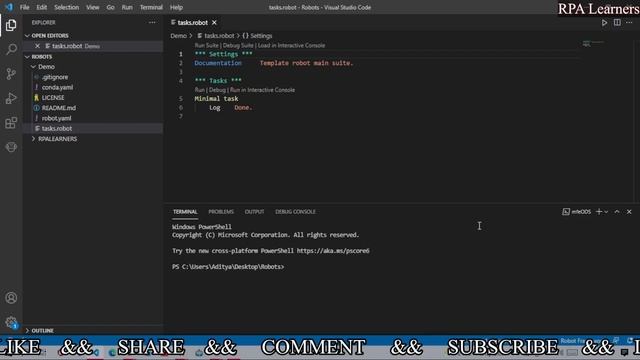
Task: Open the Extensions view icon
Action: (x=11, y=123)
